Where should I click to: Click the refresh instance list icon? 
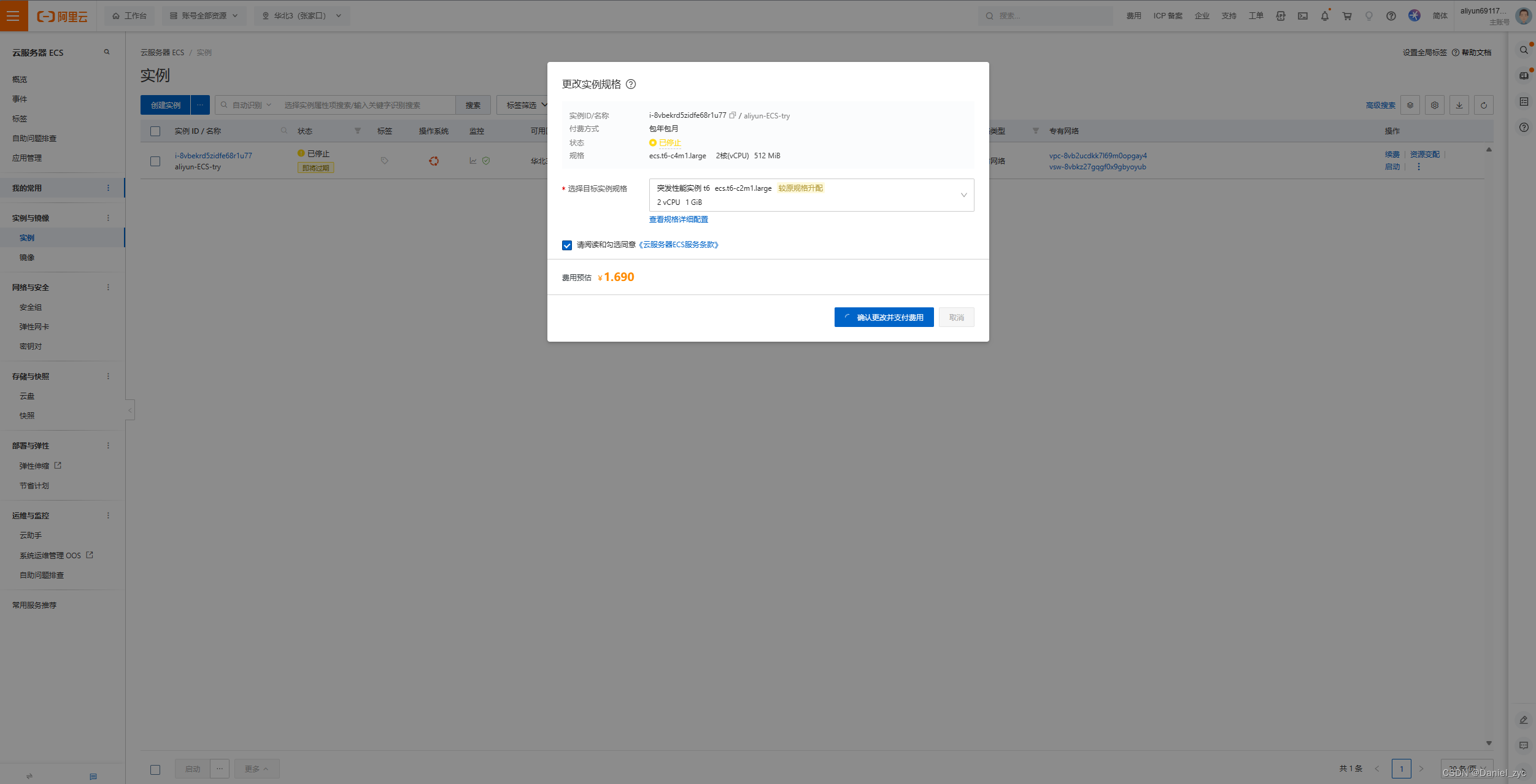1483,106
